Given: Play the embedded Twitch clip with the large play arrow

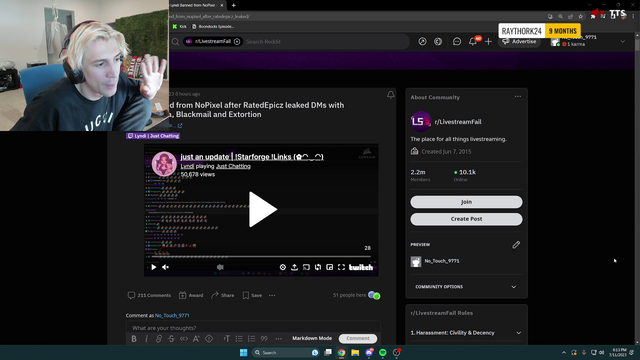Looking at the screenshot, I should [x=263, y=209].
